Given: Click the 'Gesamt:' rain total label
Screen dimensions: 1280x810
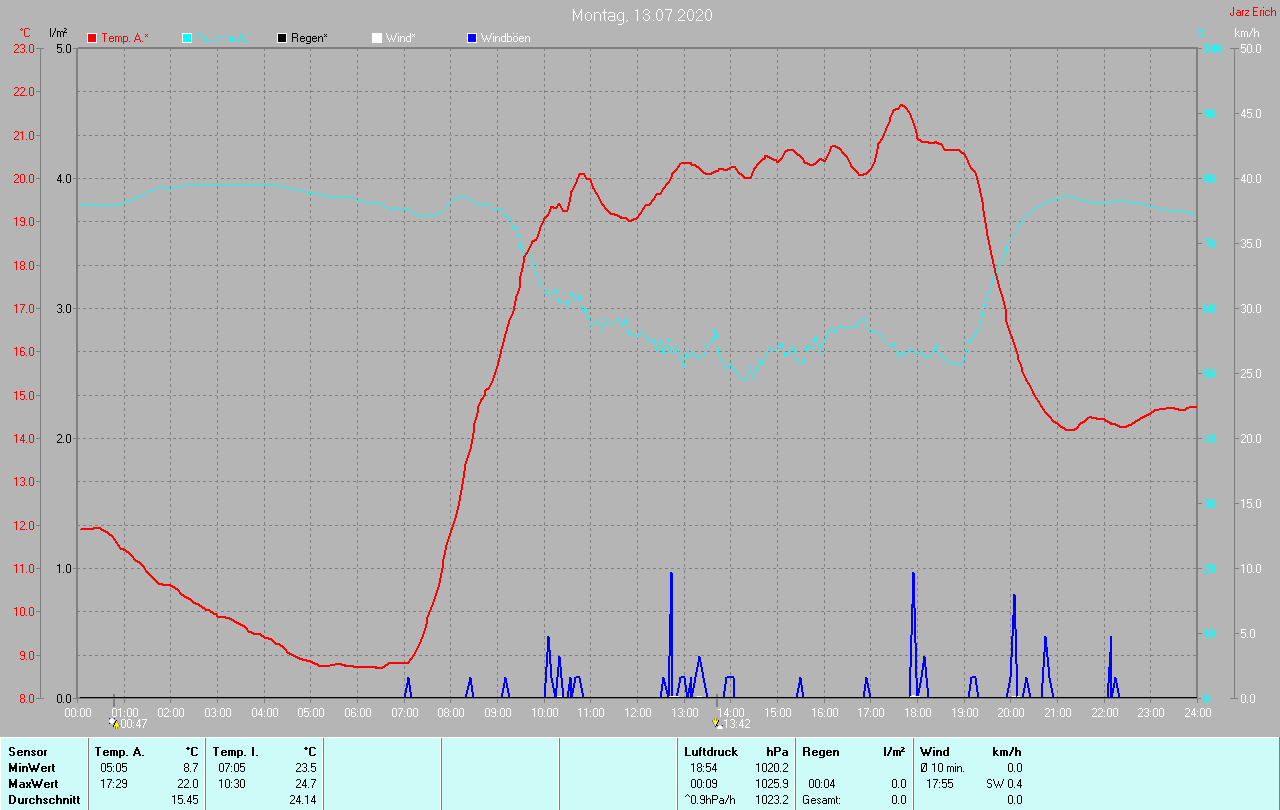Looking at the screenshot, I should [822, 800].
